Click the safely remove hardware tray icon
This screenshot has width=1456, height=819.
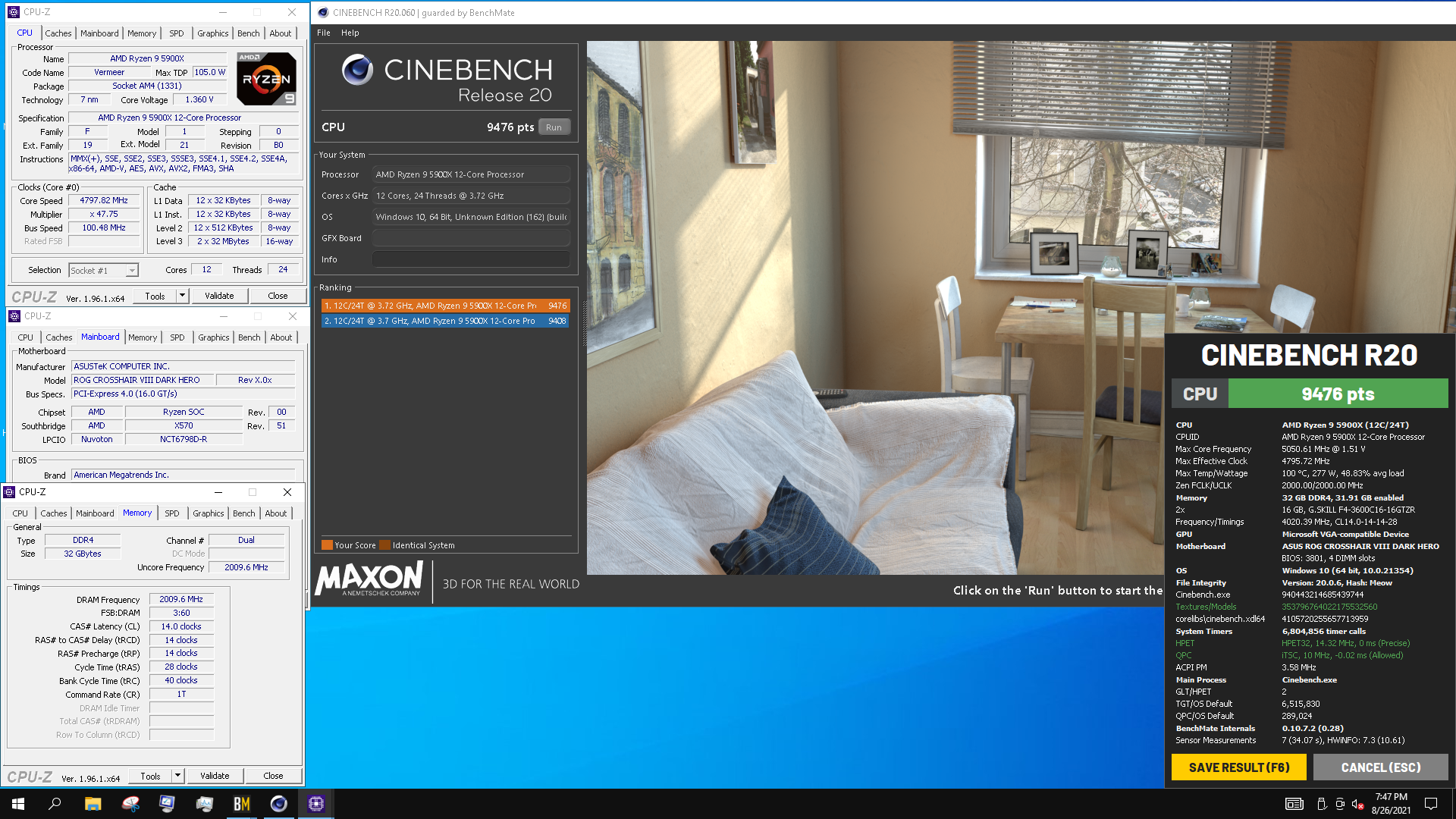tap(1322, 804)
